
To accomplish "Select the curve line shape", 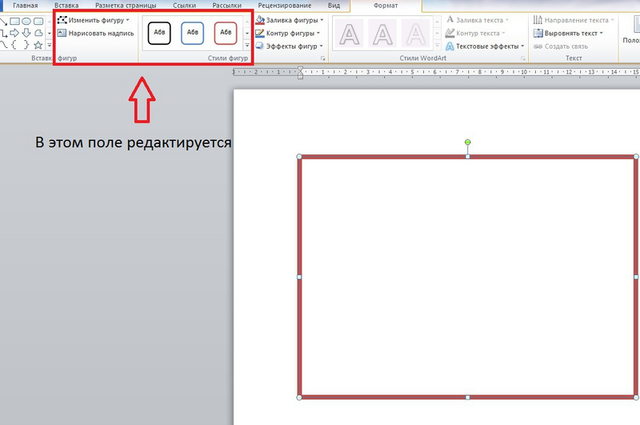I will [x=3, y=45].
